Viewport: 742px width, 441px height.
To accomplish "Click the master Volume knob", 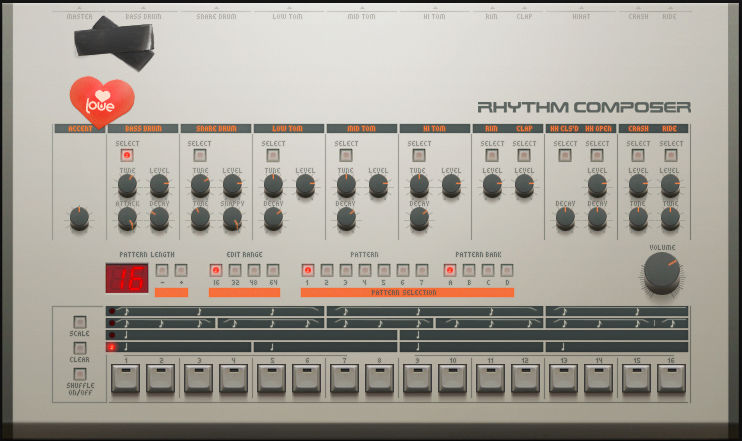I will (662, 273).
